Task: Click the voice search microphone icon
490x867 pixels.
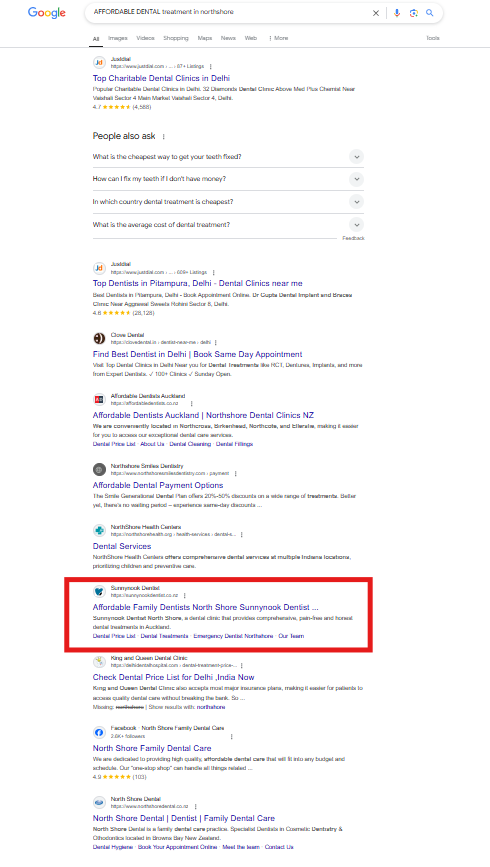Action: click(397, 13)
